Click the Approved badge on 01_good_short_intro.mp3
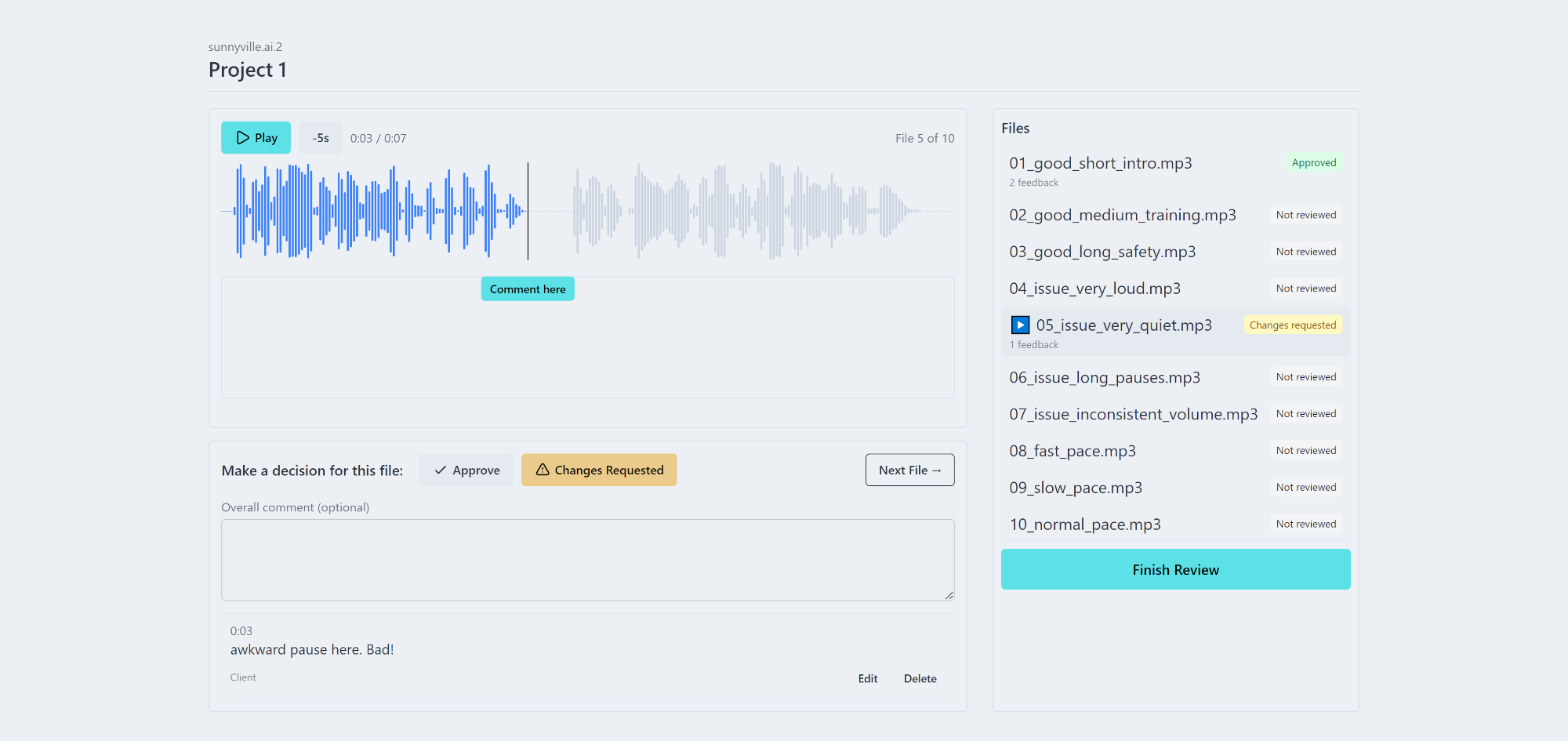Image resolution: width=1568 pixels, height=741 pixels. coord(1314,162)
